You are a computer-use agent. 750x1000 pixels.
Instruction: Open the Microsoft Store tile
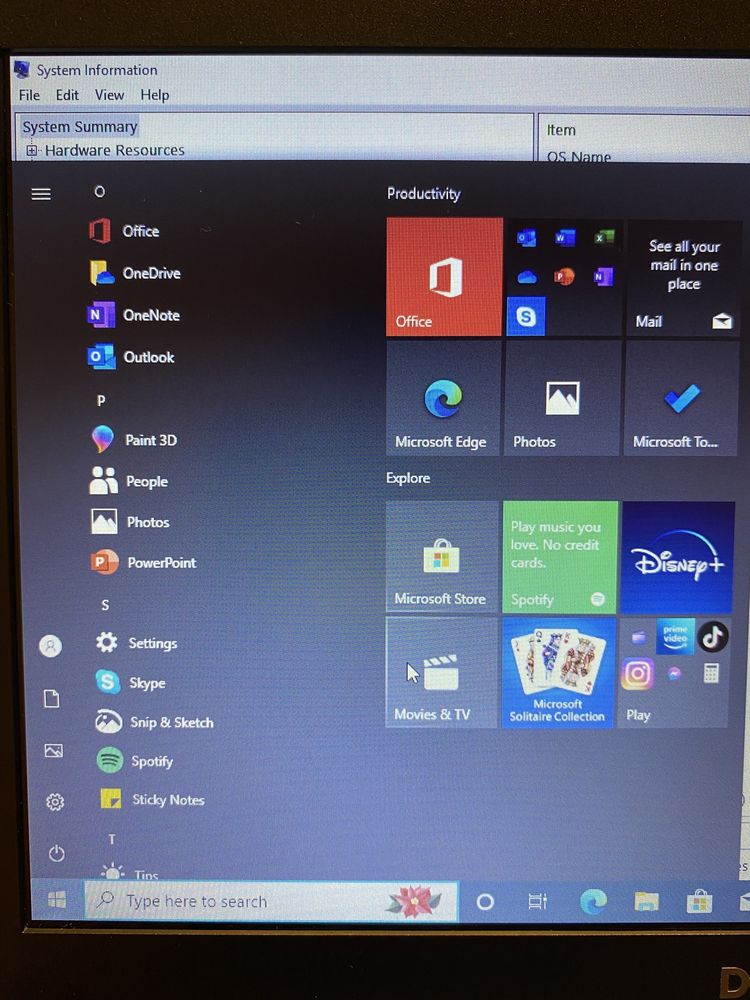coord(442,557)
